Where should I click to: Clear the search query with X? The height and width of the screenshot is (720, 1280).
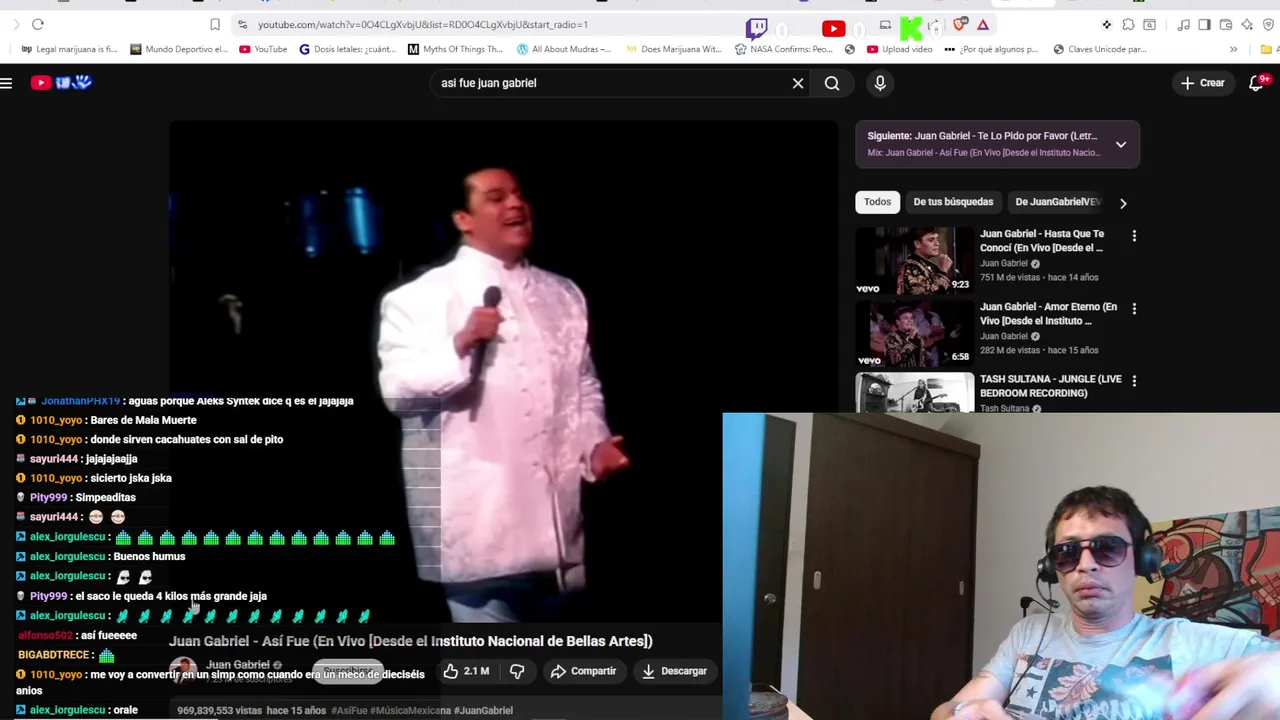coord(798,83)
